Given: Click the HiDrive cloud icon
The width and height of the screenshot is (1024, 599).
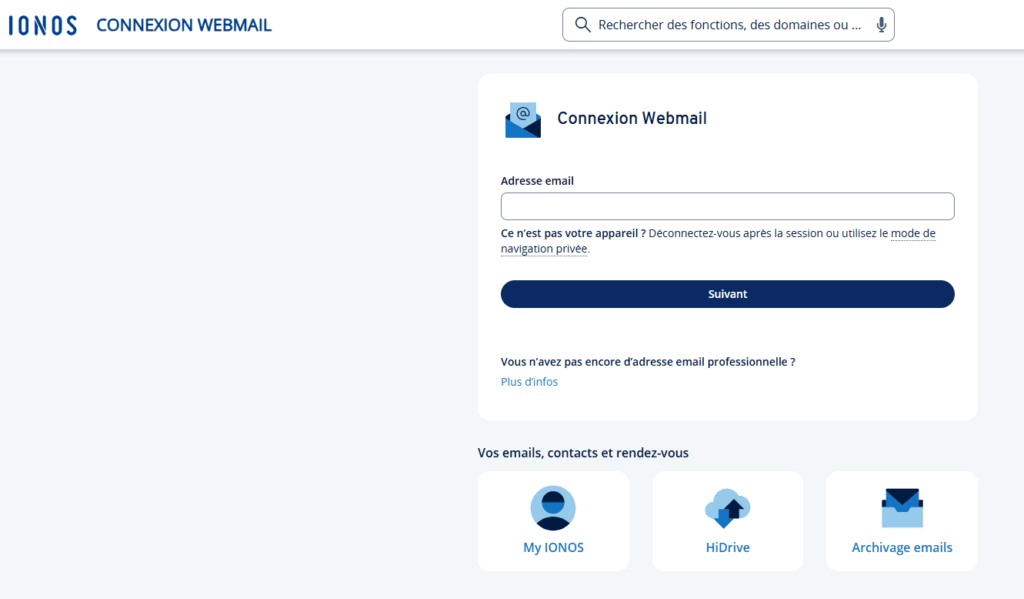Looking at the screenshot, I should [x=728, y=508].
